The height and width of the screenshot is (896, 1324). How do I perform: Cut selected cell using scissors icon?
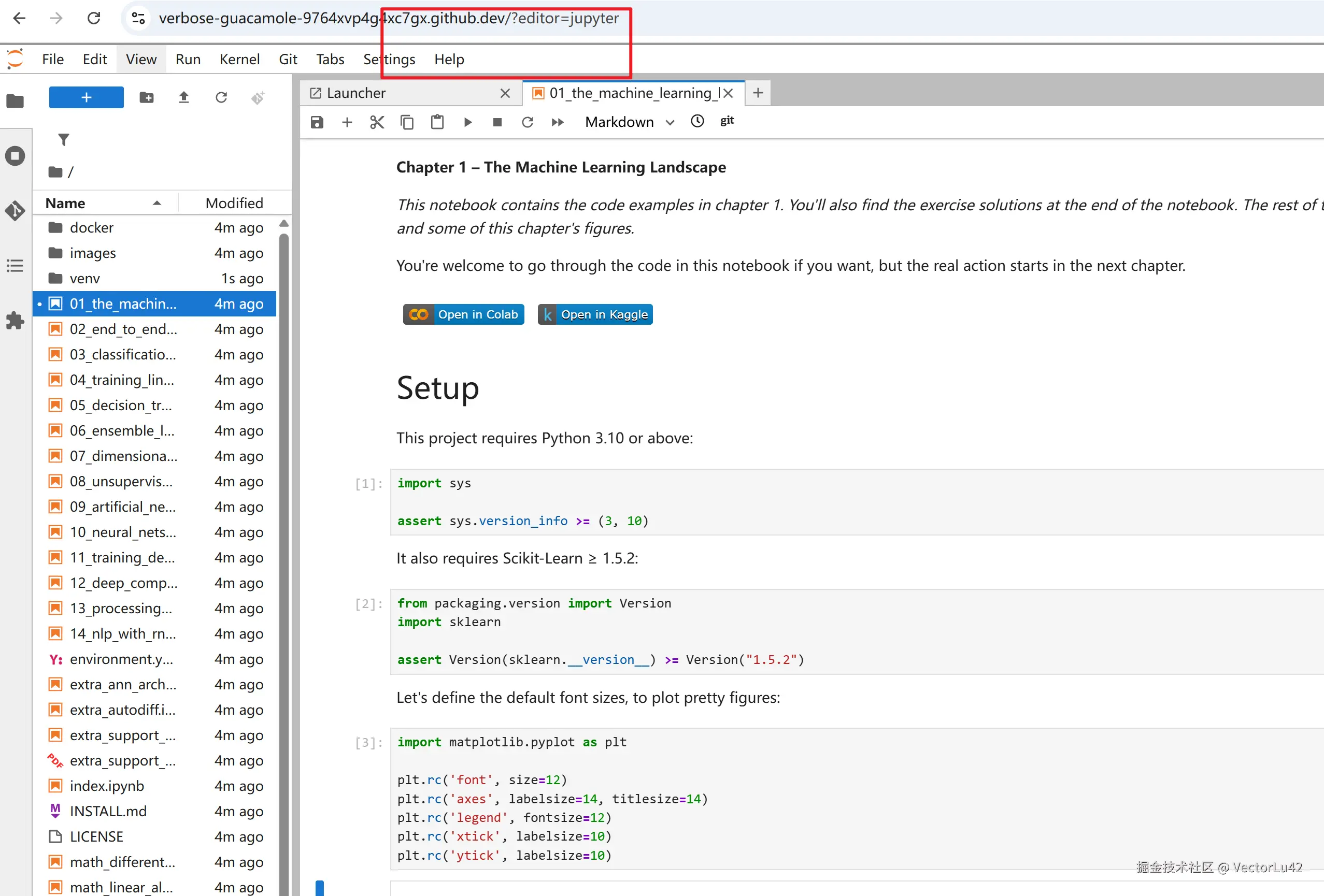coord(377,122)
